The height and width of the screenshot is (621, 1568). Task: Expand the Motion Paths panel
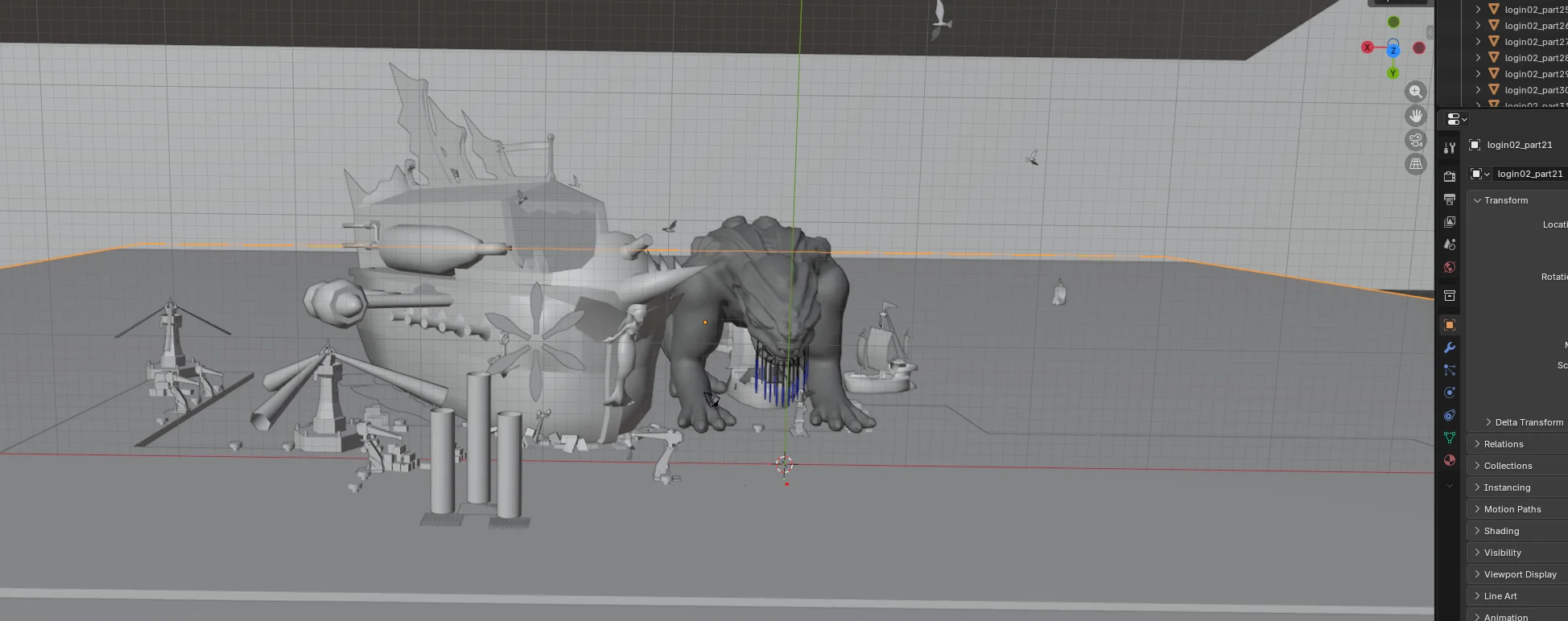(1512, 509)
